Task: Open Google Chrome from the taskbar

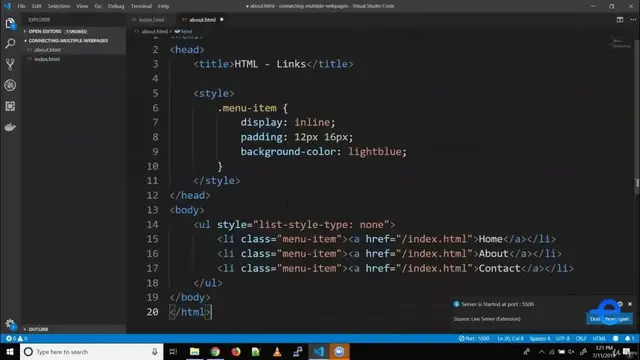Action: pos(215,351)
